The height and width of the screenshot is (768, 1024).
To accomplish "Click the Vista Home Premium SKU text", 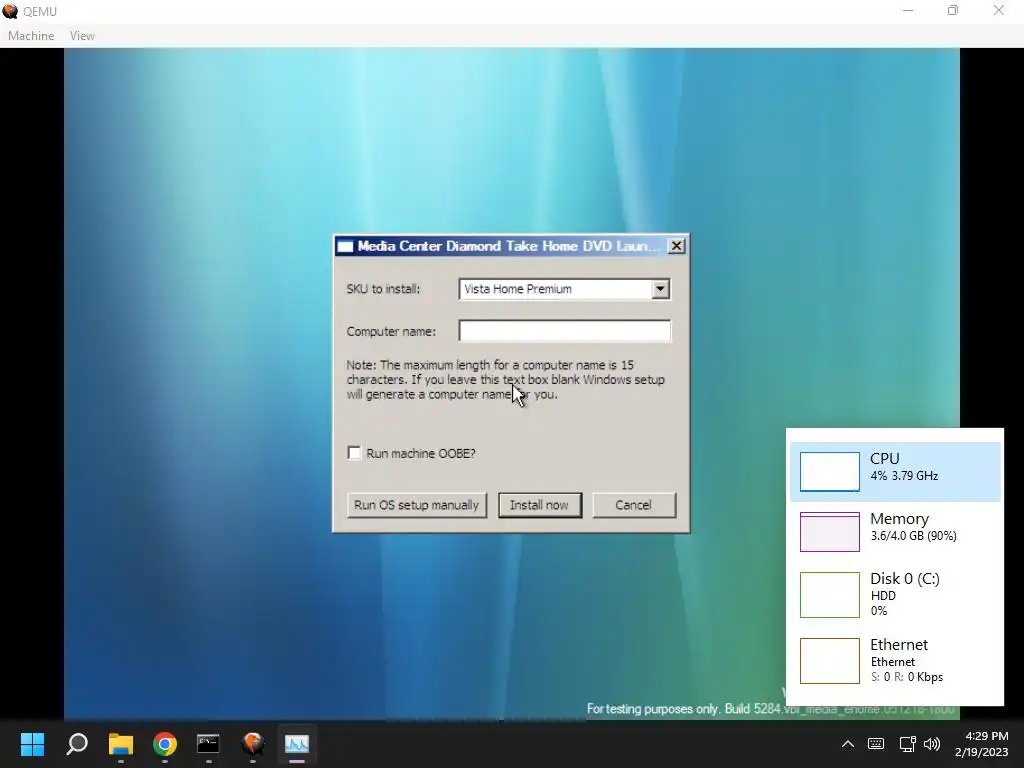I will tap(518, 289).
